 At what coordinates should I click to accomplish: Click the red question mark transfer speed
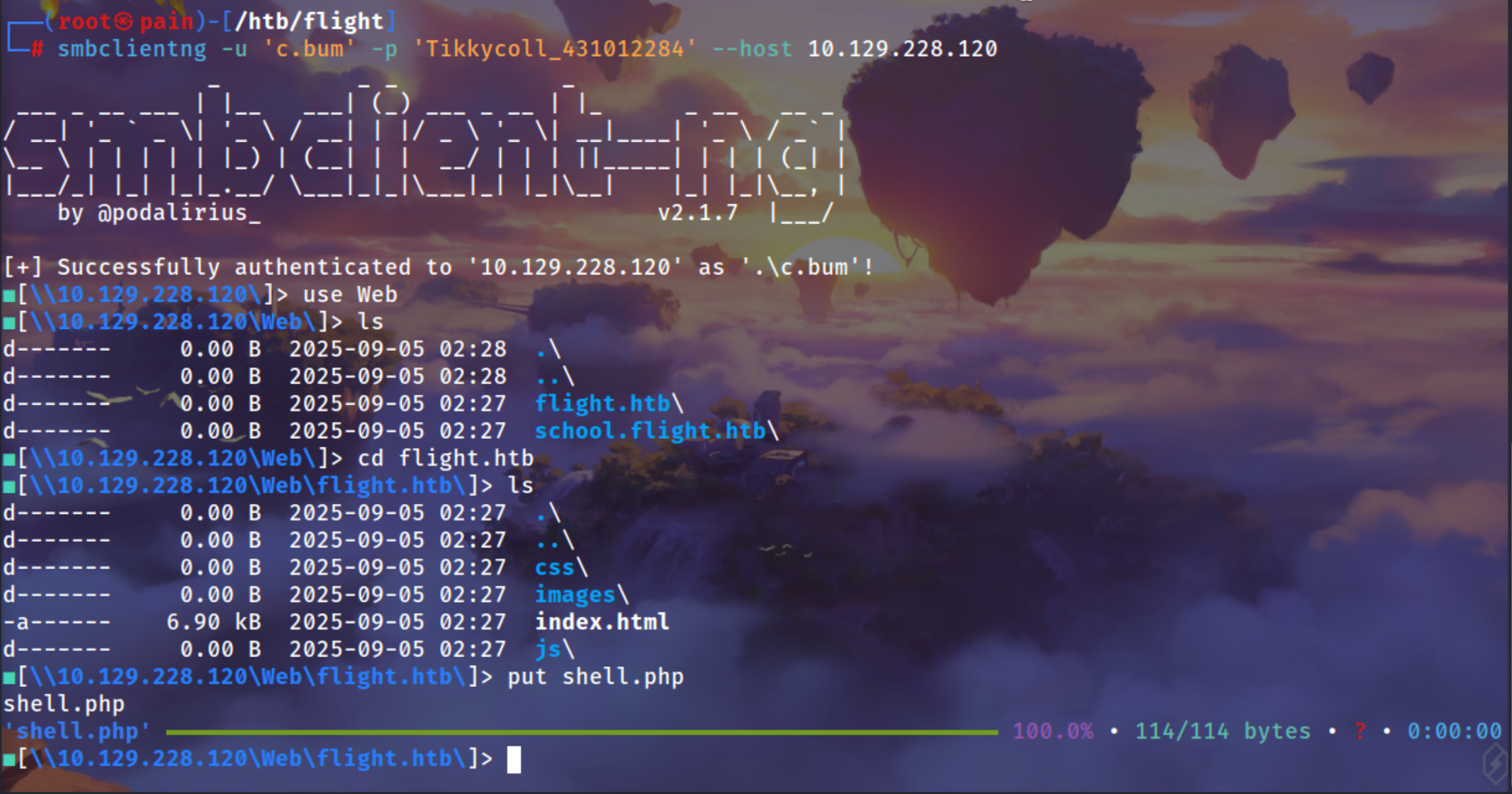(1360, 731)
